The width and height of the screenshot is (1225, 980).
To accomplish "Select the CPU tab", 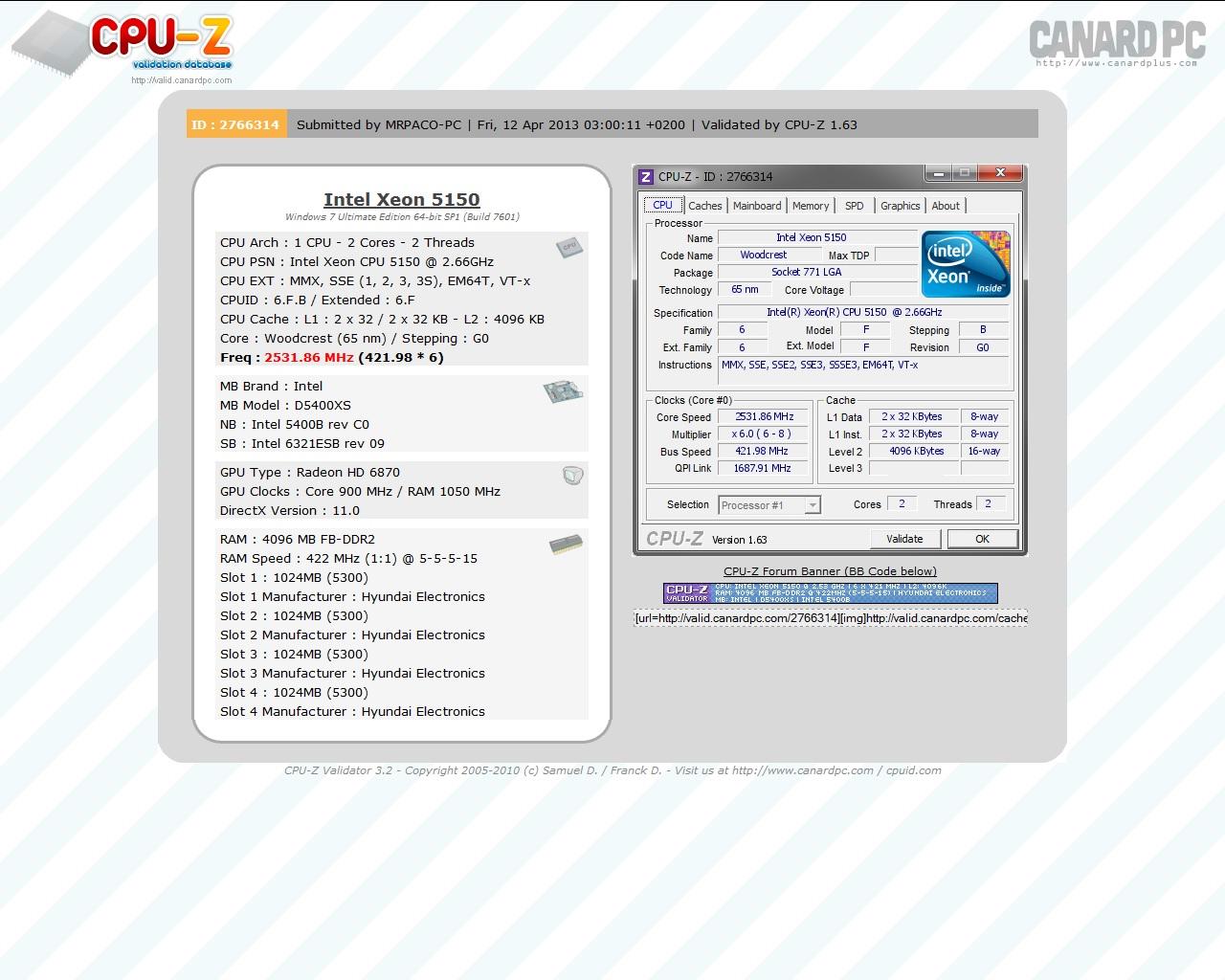I will (x=662, y=205).
